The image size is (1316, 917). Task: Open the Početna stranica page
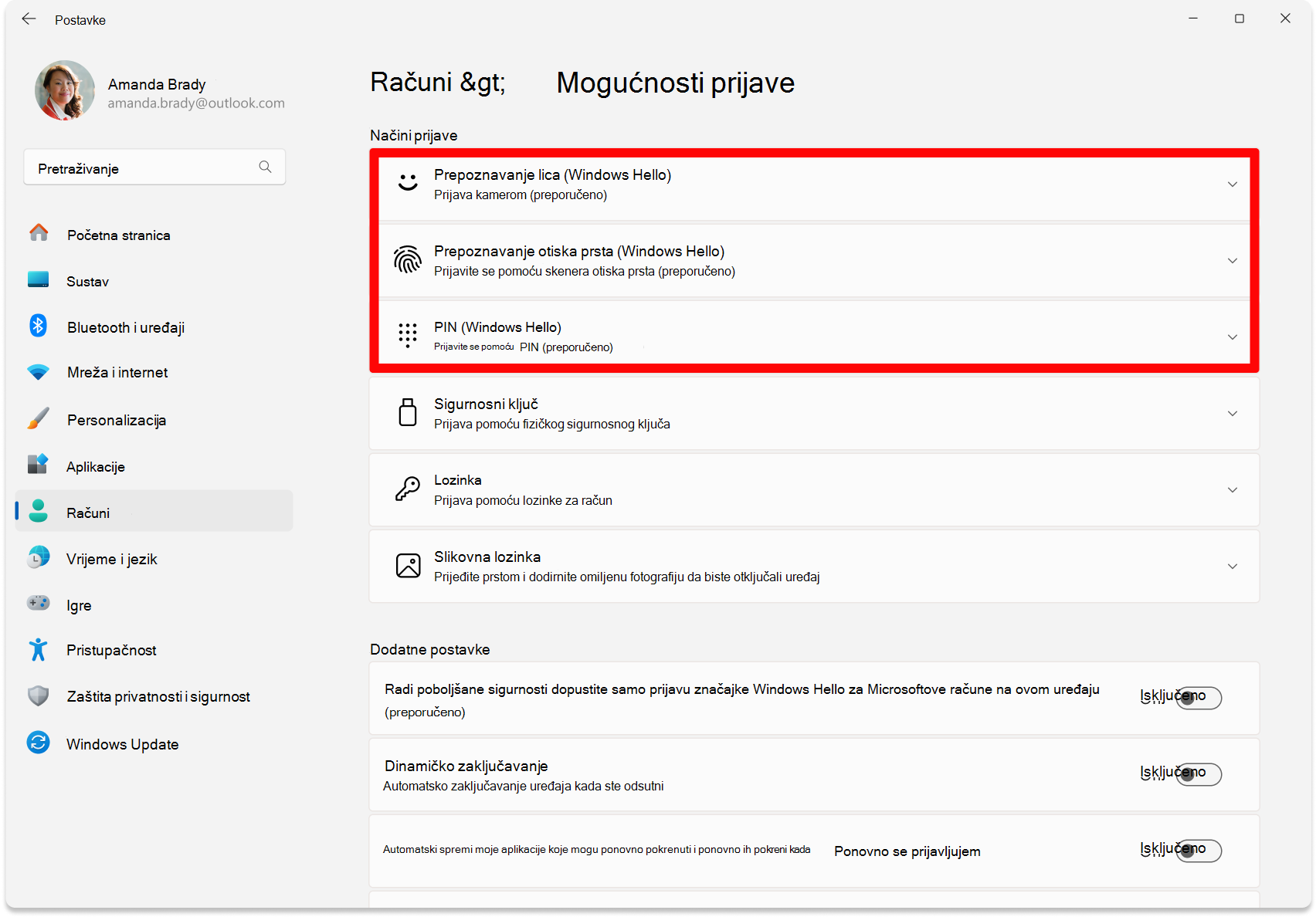pos(154,235)
